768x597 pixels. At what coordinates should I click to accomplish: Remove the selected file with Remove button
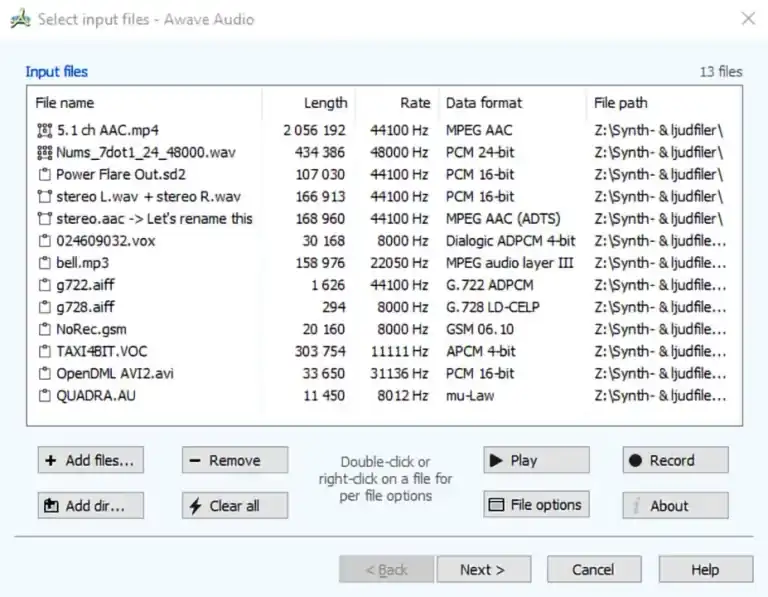coord(235,460)
